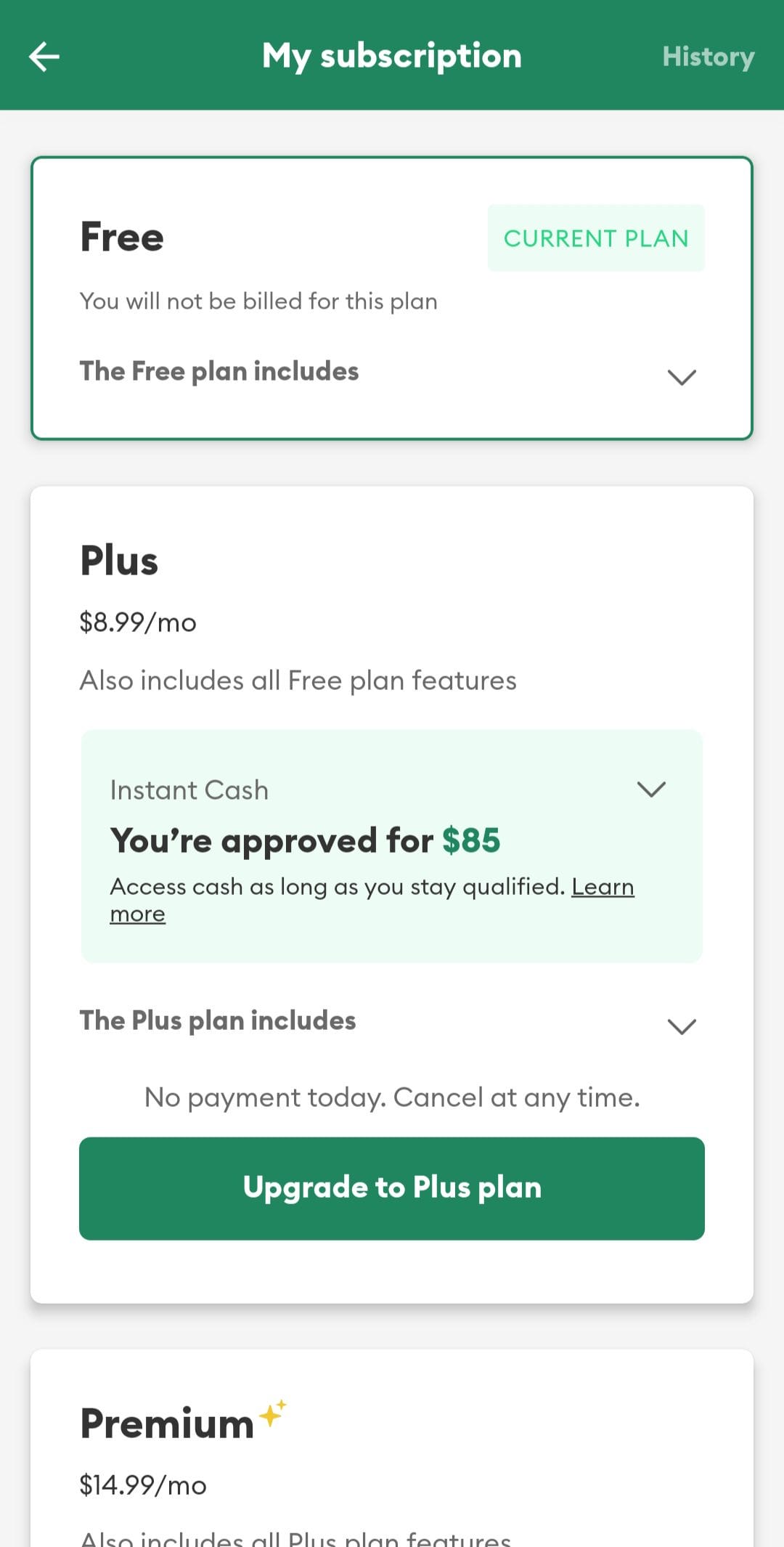Tap the green $85 approved amount
The height and width of the screenshot is (1547, 784).
point(471,840)
